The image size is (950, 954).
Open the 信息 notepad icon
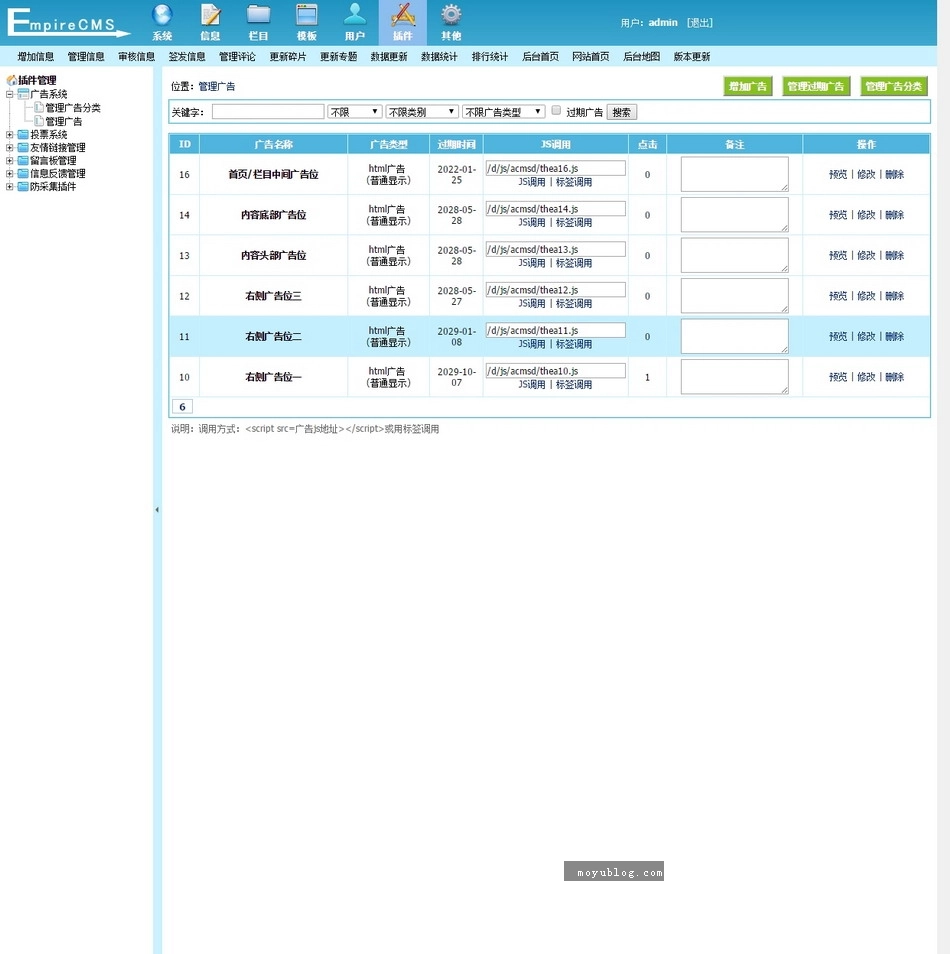click(210, 15)
